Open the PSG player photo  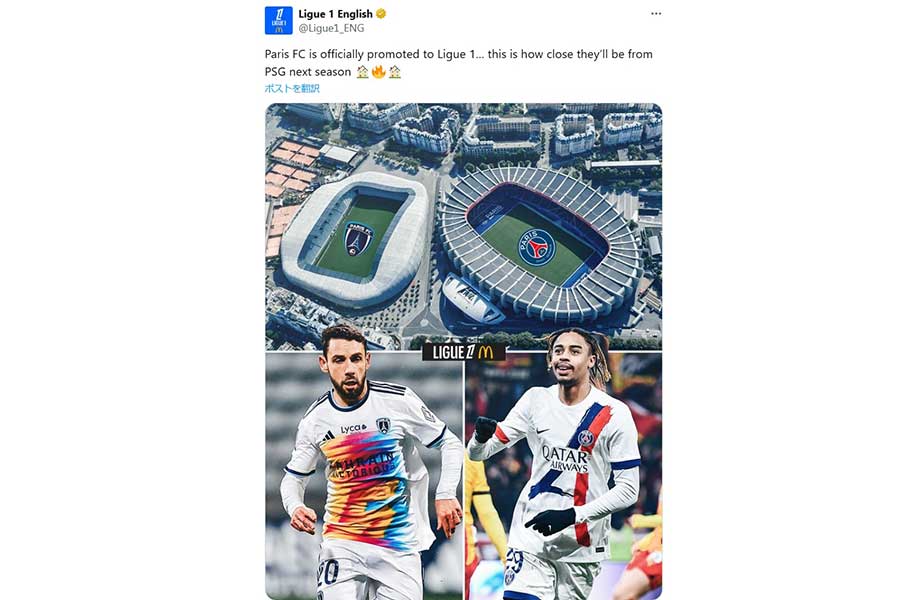pyautogui.click(x=564, y=475)
